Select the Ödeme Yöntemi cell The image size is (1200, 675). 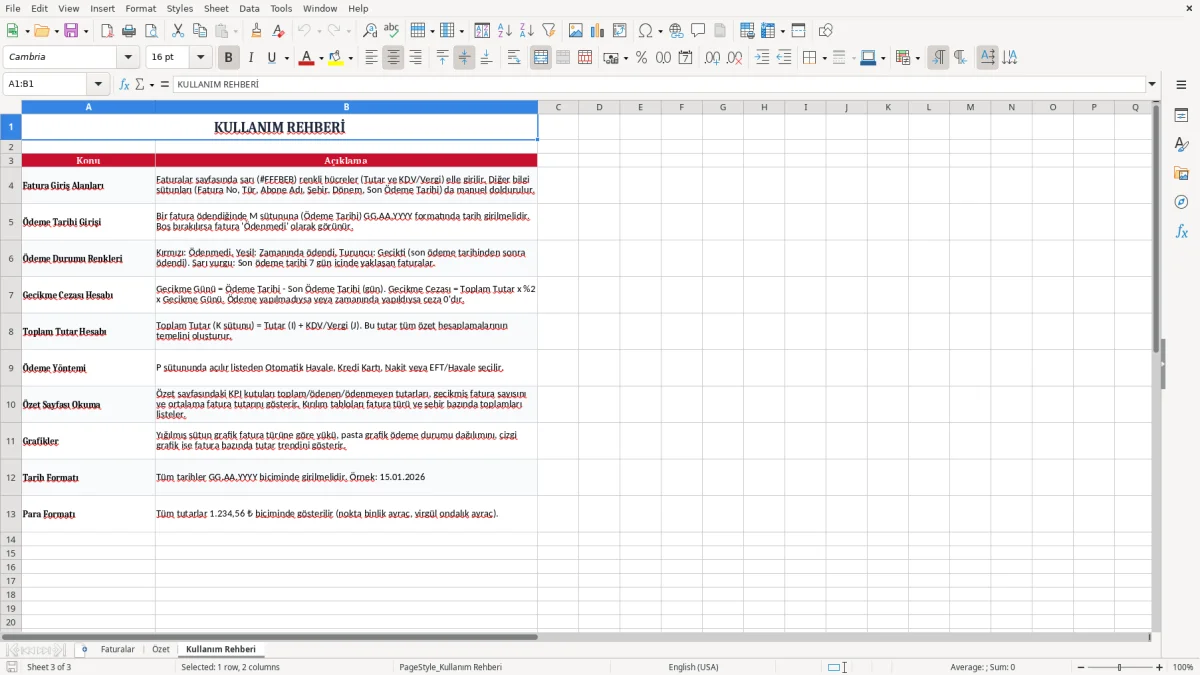[x=88, y=368]
